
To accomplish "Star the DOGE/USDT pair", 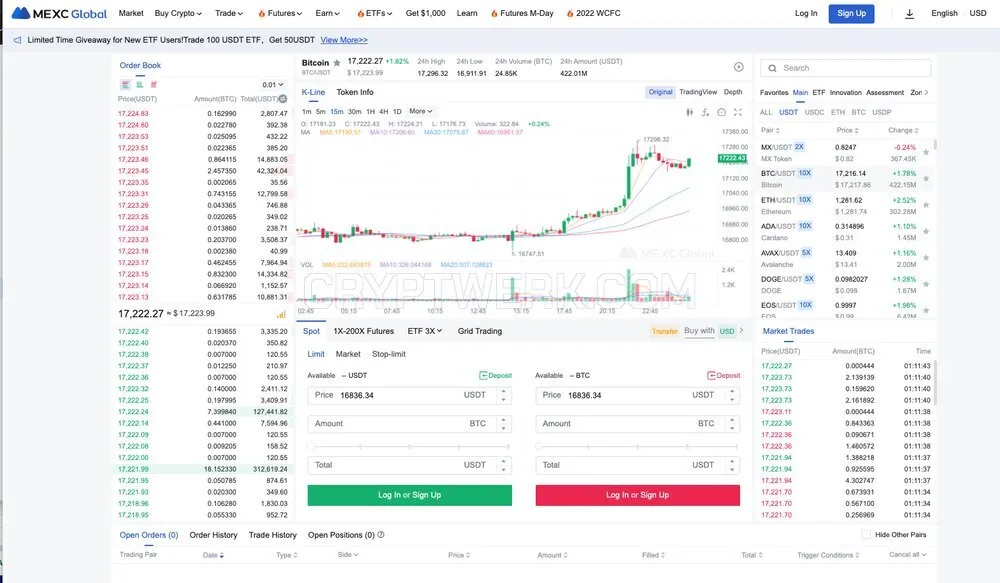I will pyautogui.click(x=925, y=284).
